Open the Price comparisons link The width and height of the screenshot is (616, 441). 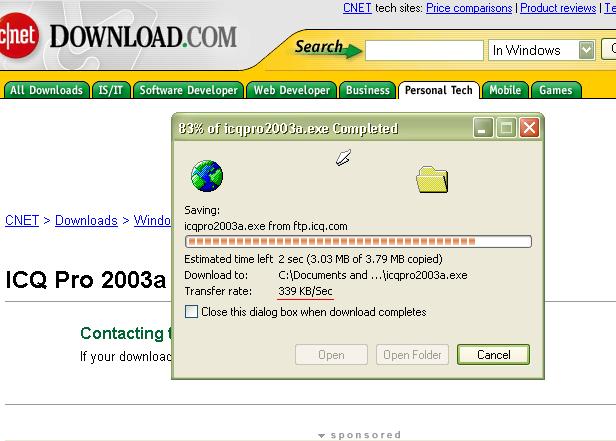pyautogui.click(x=469, y=8)
